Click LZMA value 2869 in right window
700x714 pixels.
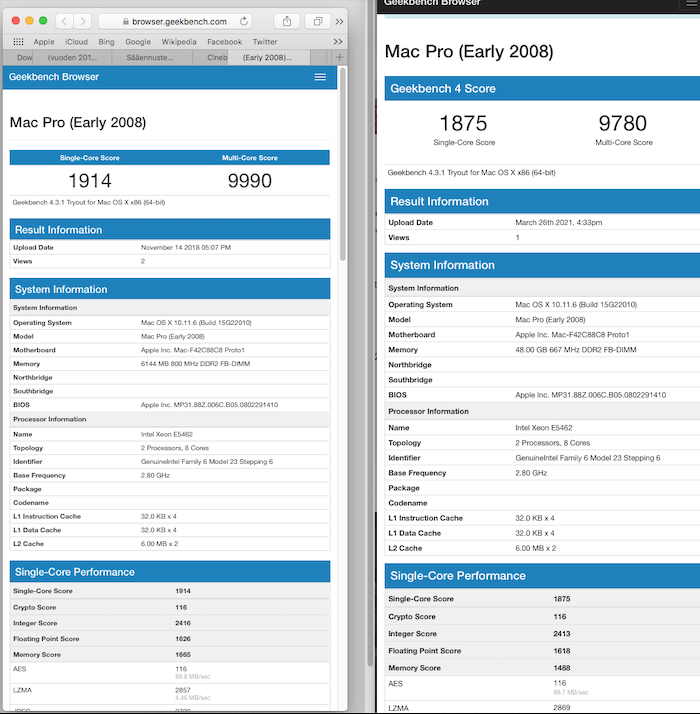tap(562, 708)
